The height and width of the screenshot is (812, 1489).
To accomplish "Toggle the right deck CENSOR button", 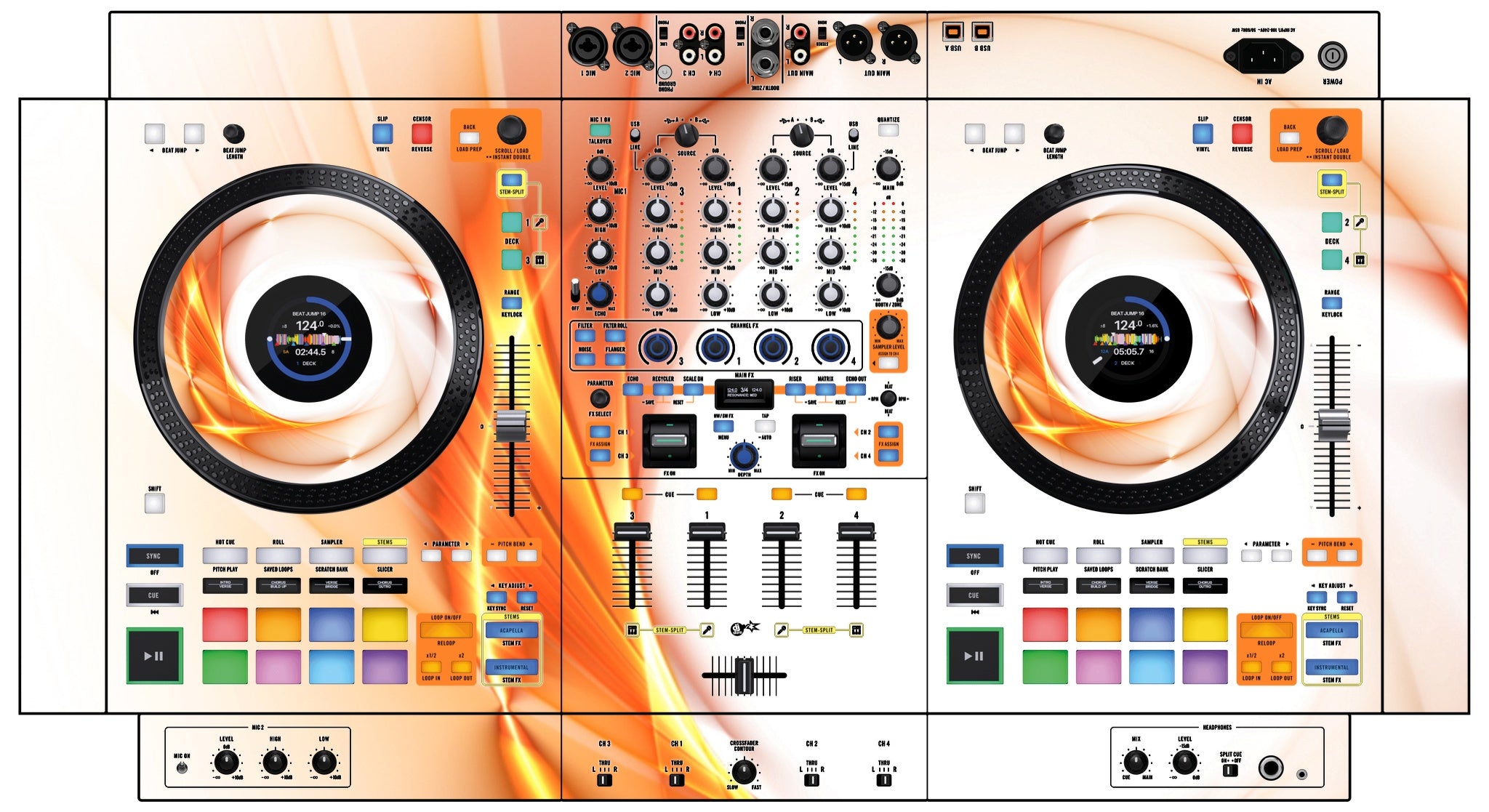I will tap(1242, 134).
